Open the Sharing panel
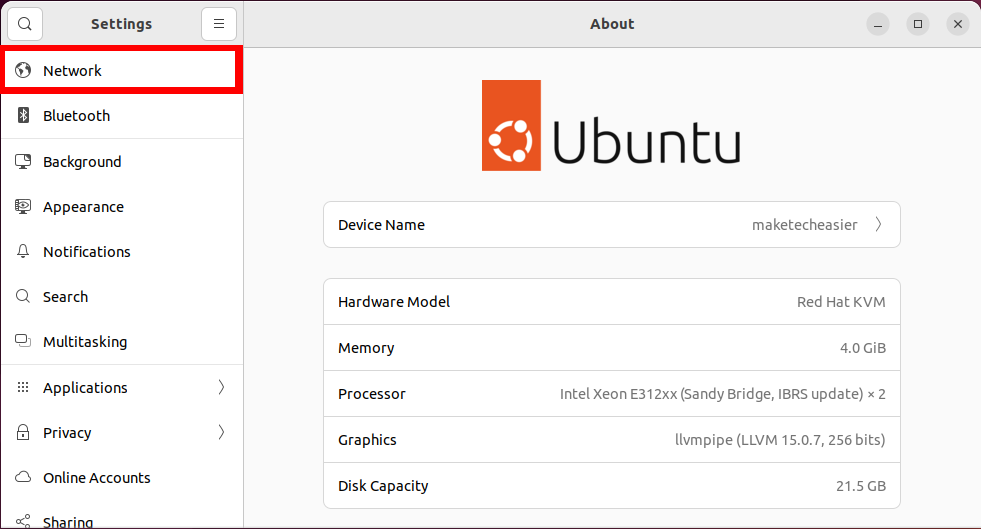Image resolution: width=981 pixels, height=529 pixels. tap(122, 515)
